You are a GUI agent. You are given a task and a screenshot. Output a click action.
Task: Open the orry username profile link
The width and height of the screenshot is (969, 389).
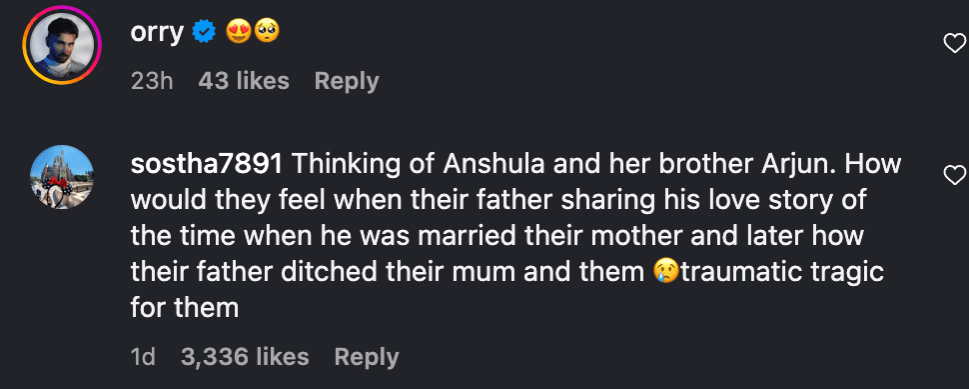pos(157,33)
